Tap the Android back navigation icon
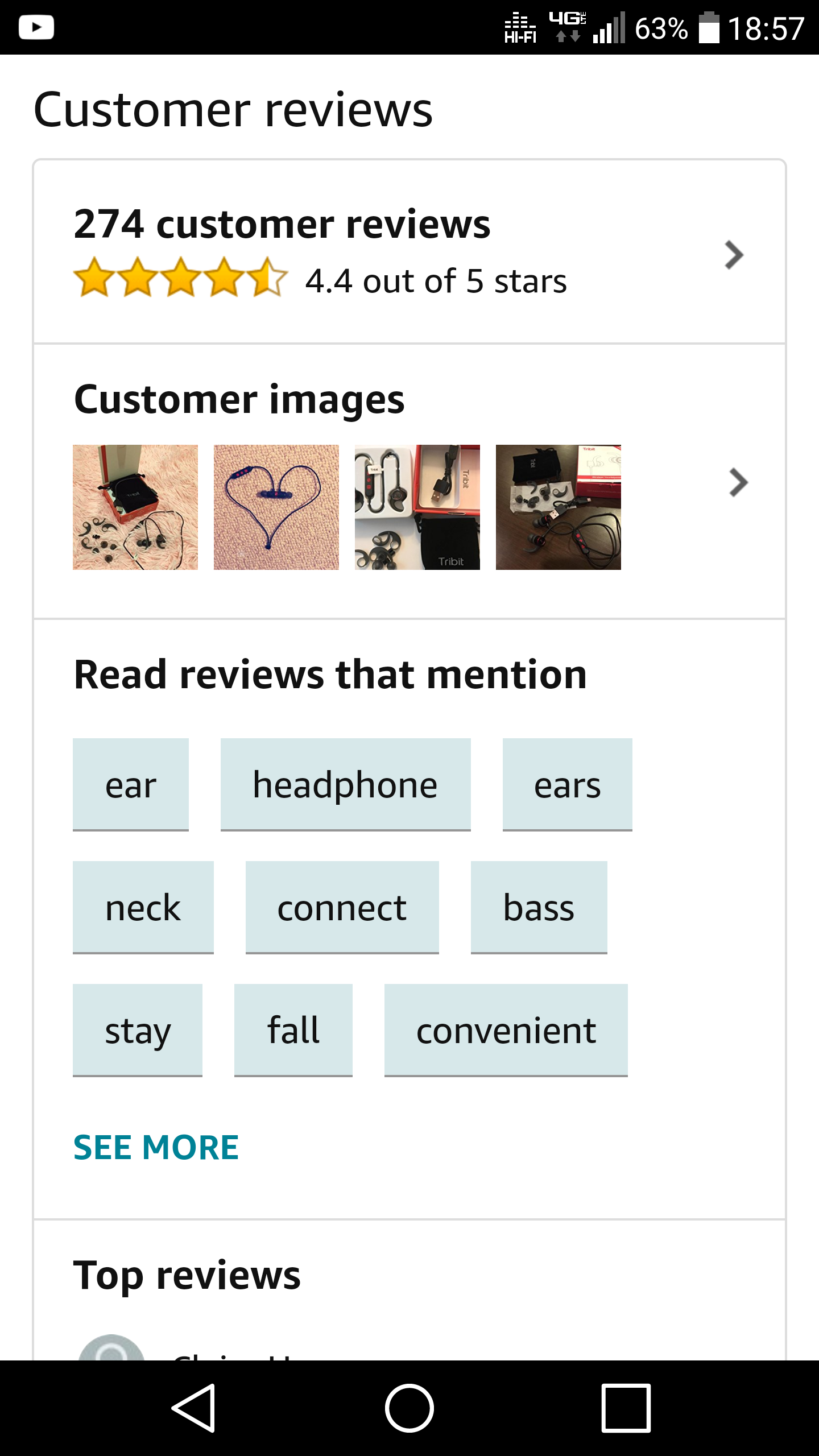819x1456 pixels. [193, 1408]
